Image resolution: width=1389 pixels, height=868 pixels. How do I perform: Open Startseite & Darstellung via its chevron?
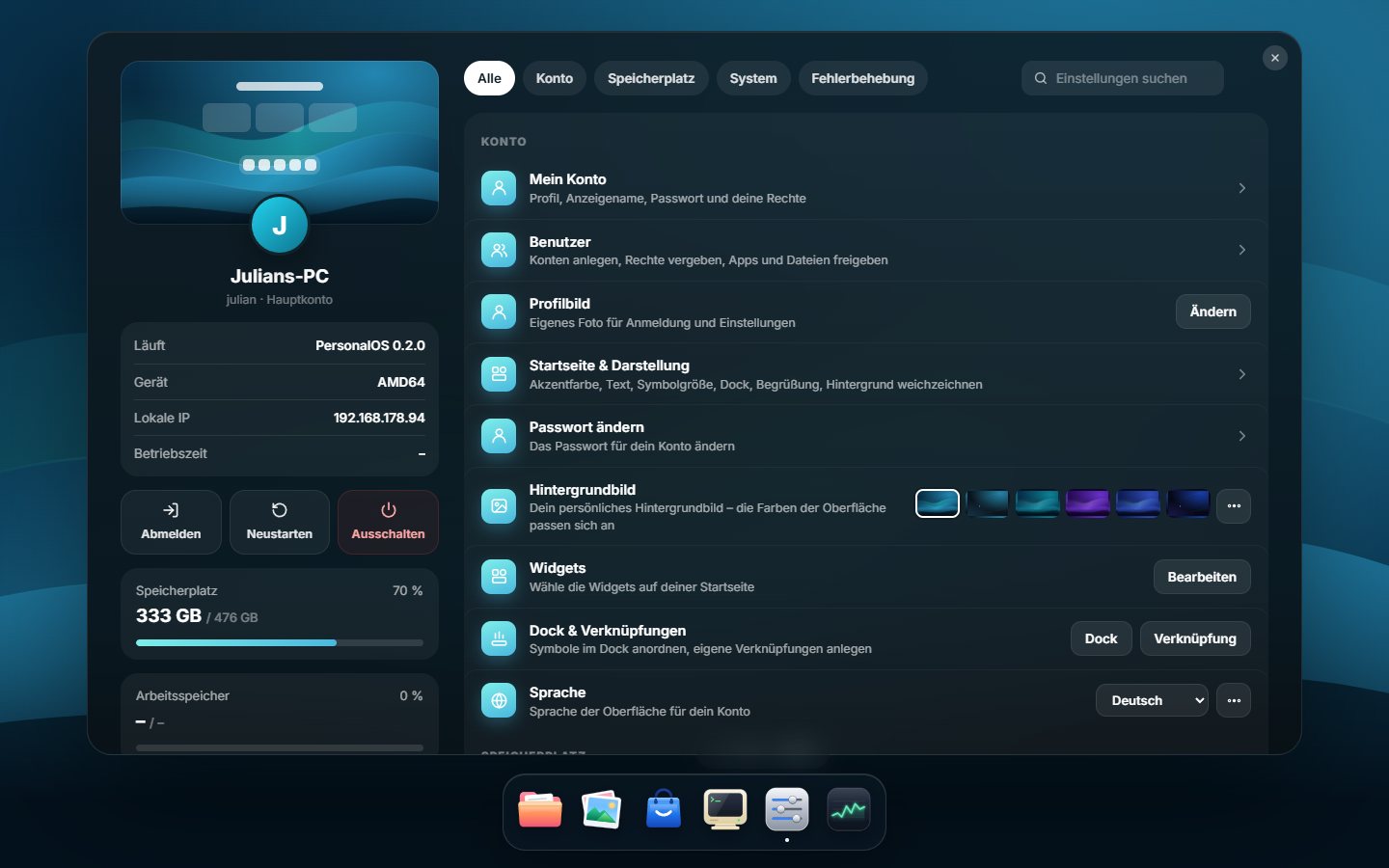click(x=1241, y=374)
